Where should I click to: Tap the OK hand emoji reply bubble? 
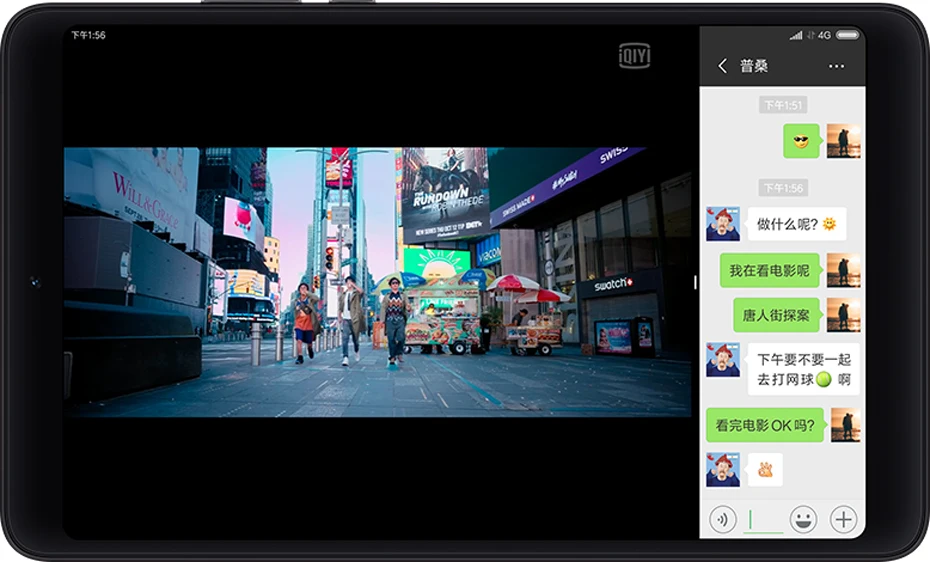pos(765,470)
